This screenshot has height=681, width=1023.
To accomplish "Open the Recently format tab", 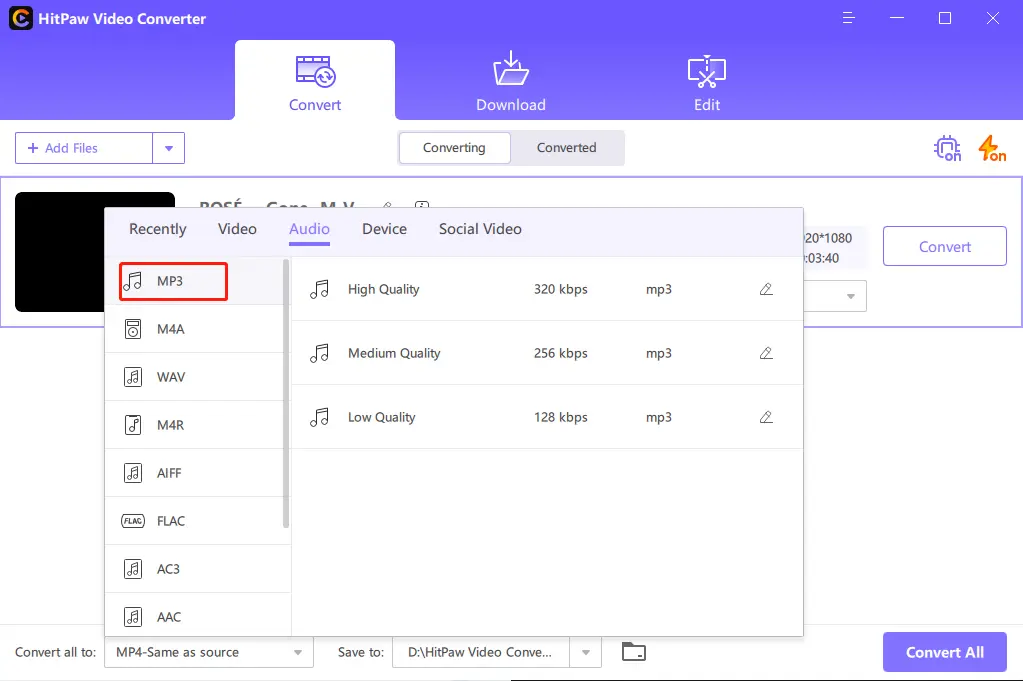I will 158,229.
